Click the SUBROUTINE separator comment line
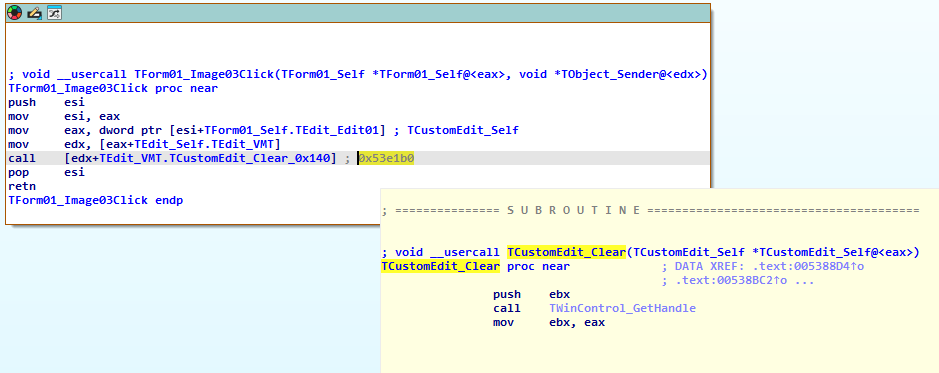 pos(650,210)
